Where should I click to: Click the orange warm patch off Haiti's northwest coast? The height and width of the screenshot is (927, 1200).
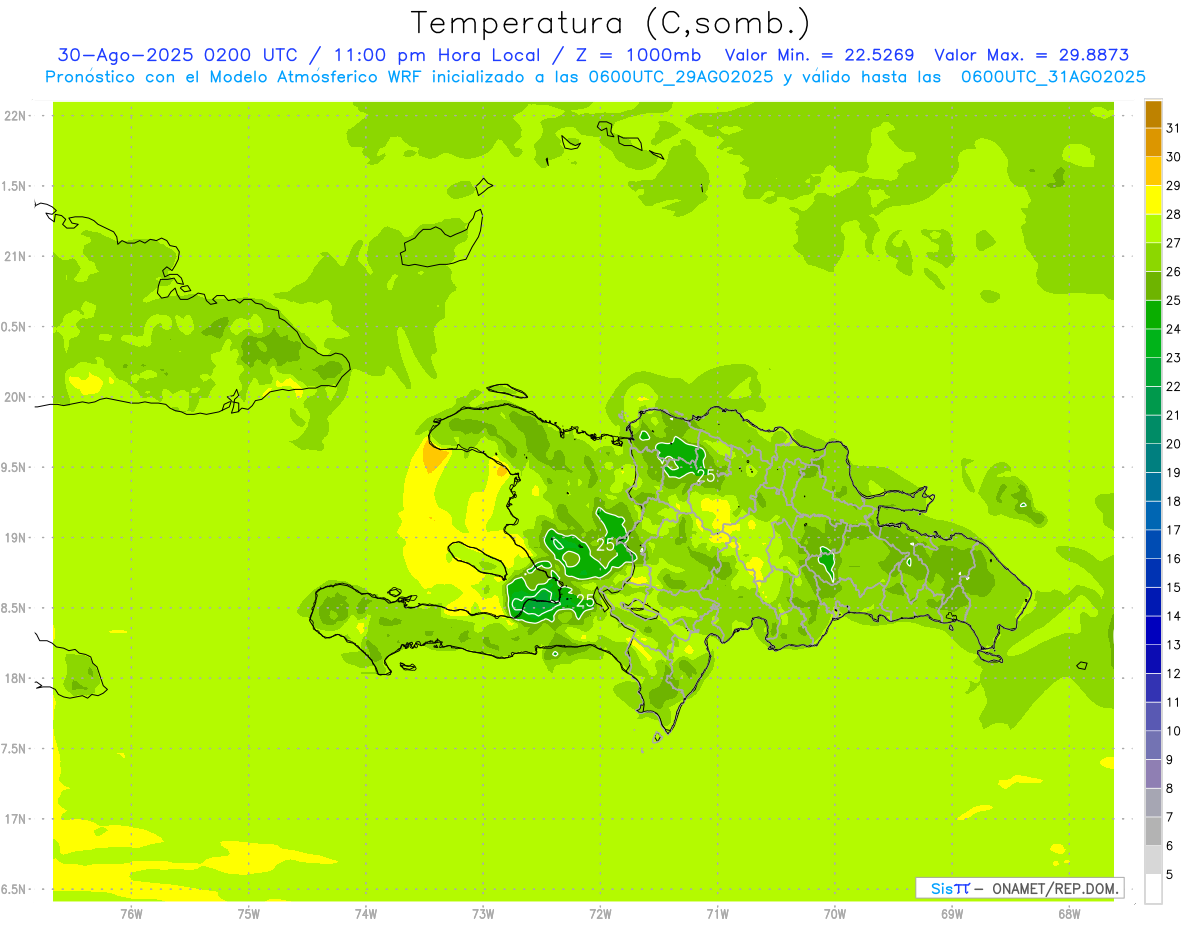(435, 457)
